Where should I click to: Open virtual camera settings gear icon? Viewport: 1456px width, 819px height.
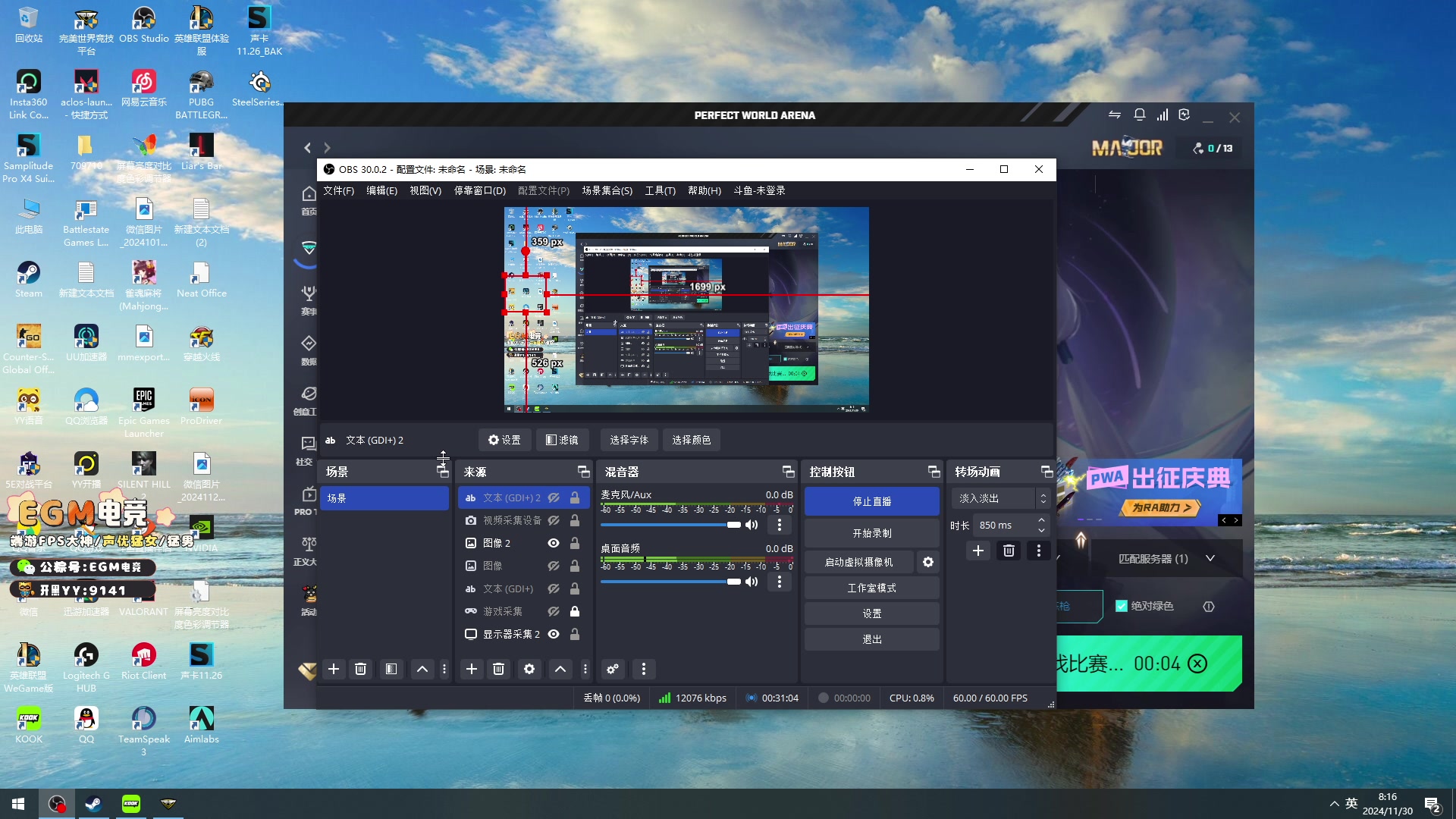pos(928,562)
